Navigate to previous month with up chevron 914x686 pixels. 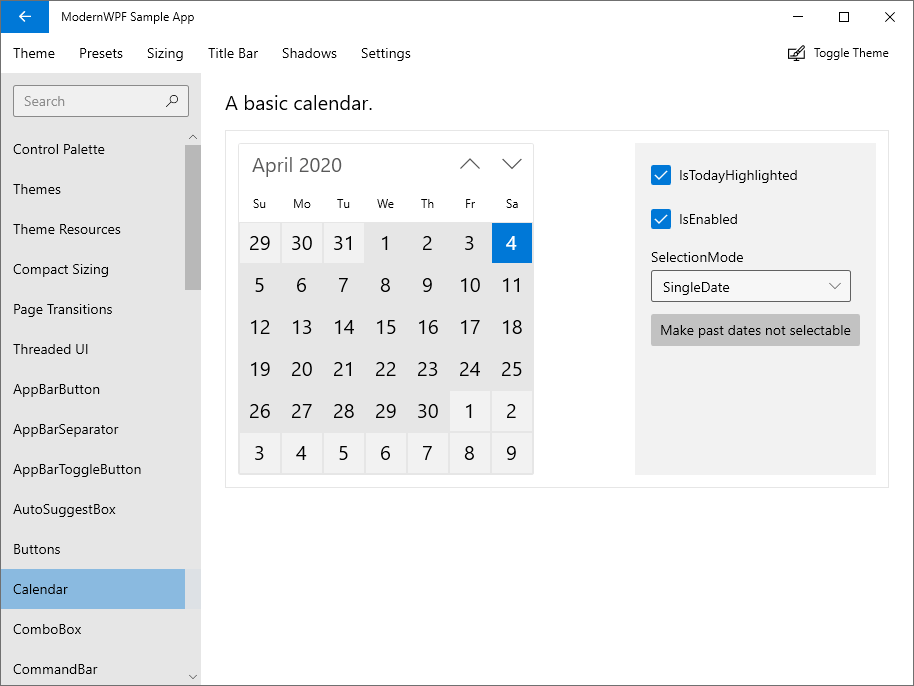click(469, 163)
